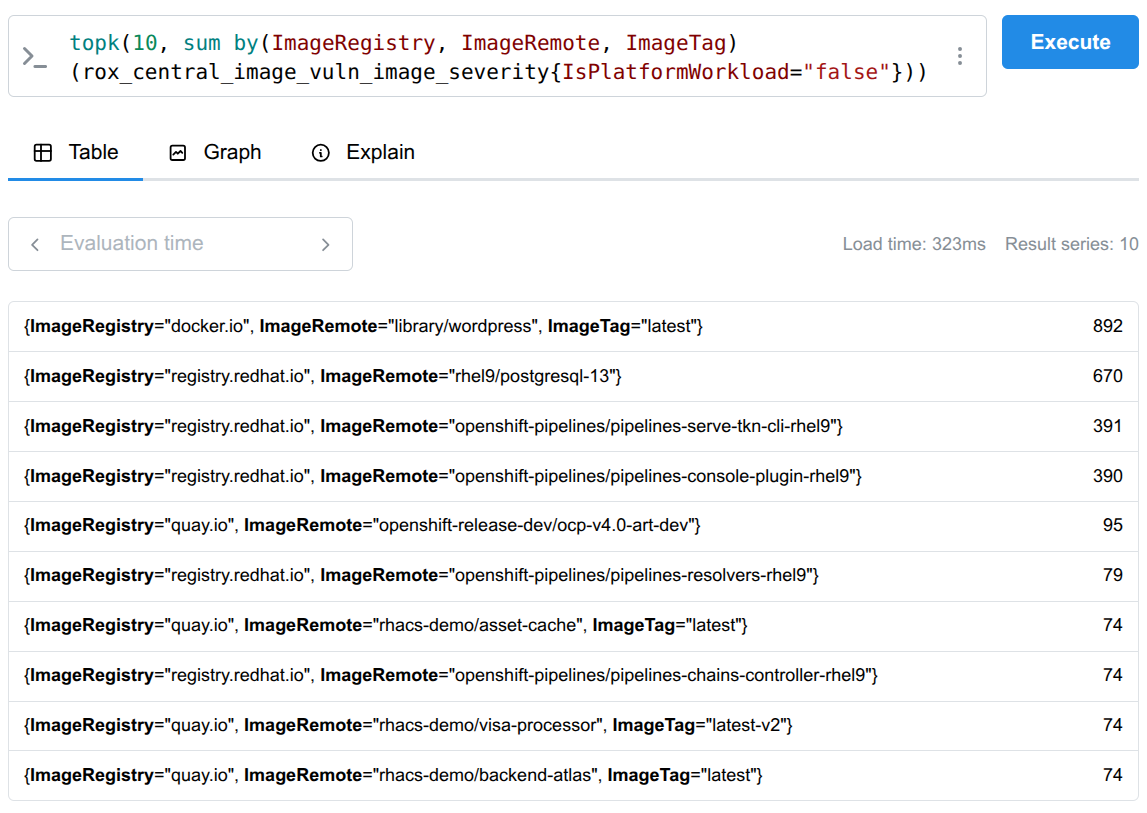Screen dimensions: 1147x813
Task: Click the Table tab grid icon
Action: click(x=43, y=153)
